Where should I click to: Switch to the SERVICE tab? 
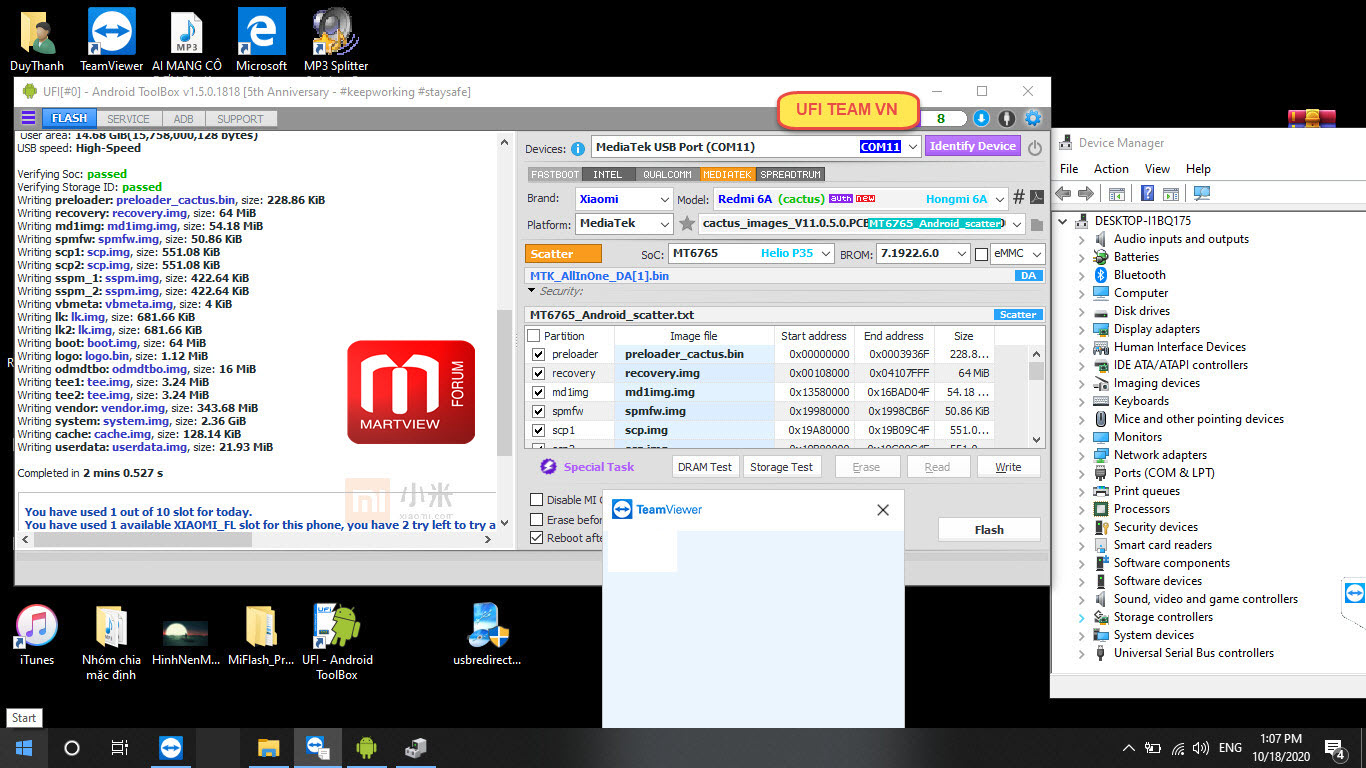click(x=128, y=118)
